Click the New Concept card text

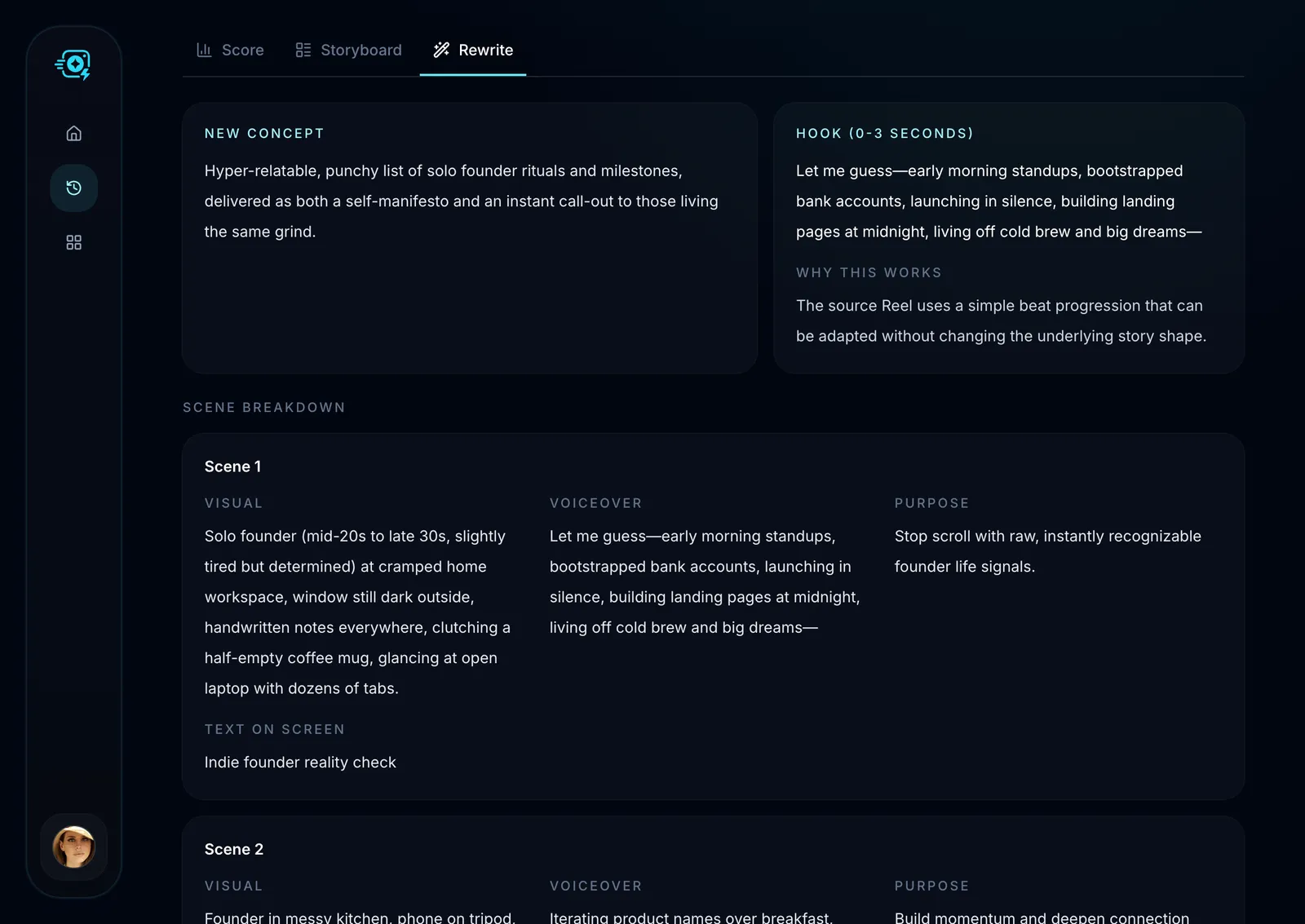coord(462,201)
